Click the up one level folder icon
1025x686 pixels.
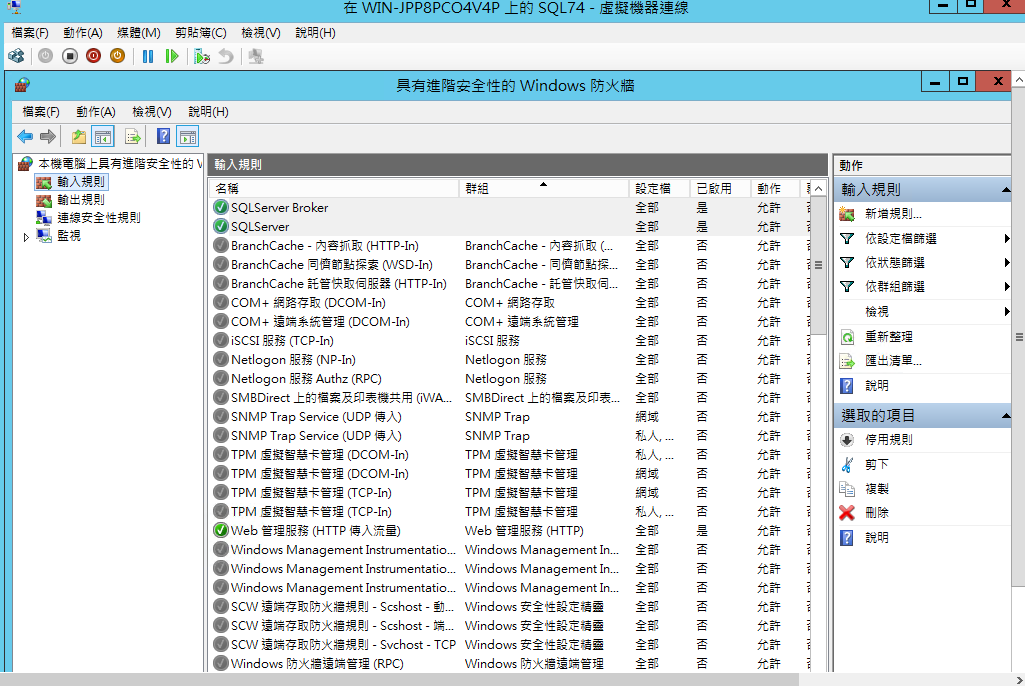point(78,137)
